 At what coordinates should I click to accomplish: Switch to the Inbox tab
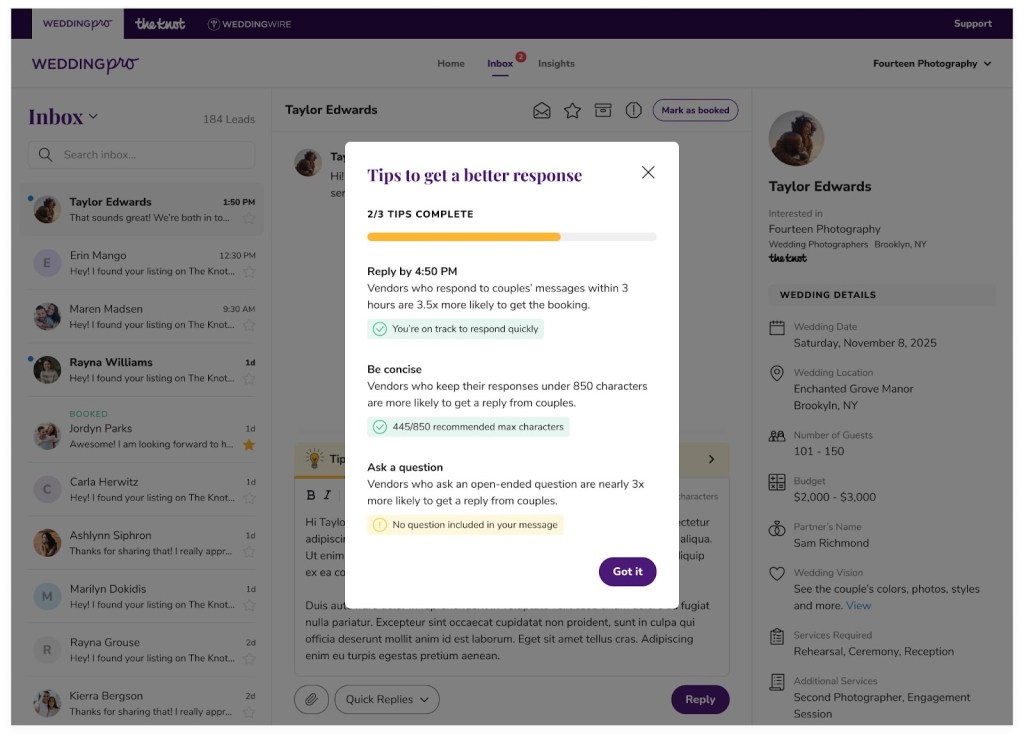(500, 63)
